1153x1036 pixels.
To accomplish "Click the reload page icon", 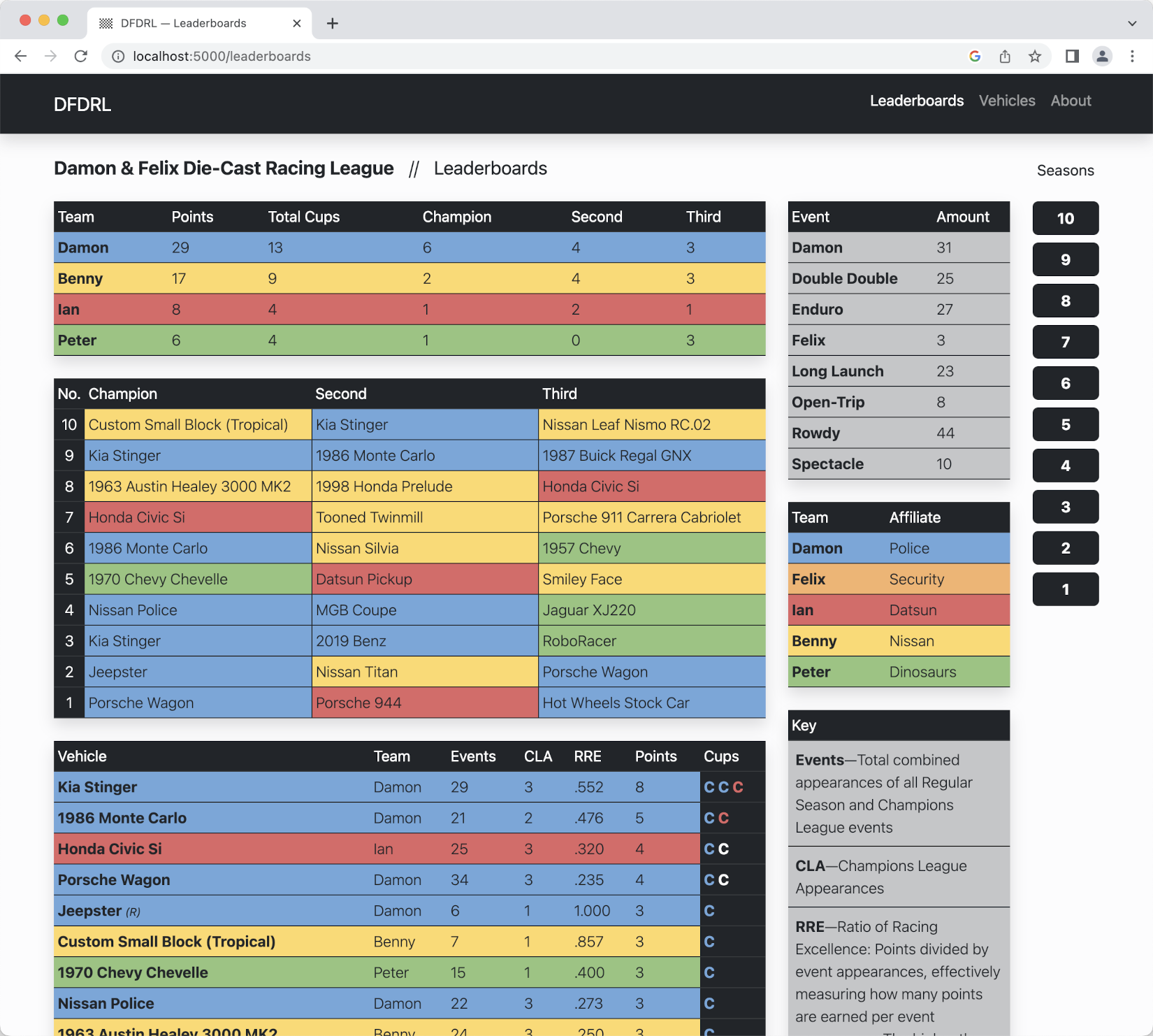I will point(81,57).
